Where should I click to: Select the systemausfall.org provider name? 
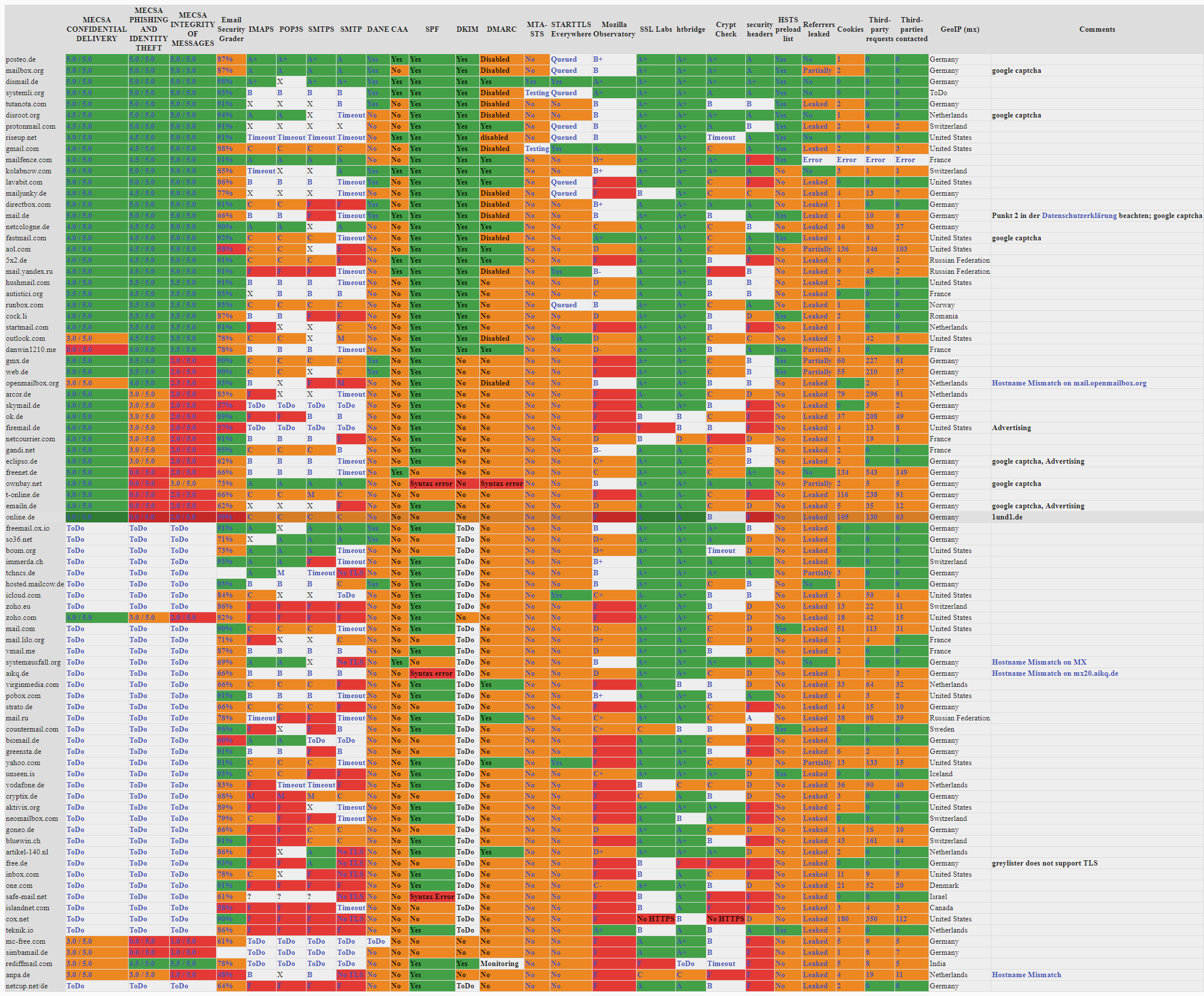(x=33, y=662)
